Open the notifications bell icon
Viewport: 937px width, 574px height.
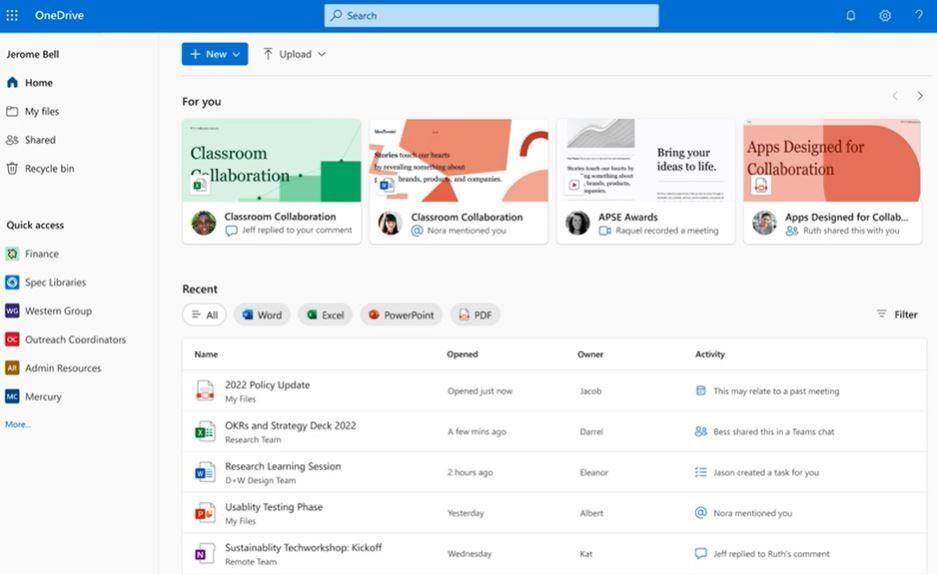click(x=851, y=15)
